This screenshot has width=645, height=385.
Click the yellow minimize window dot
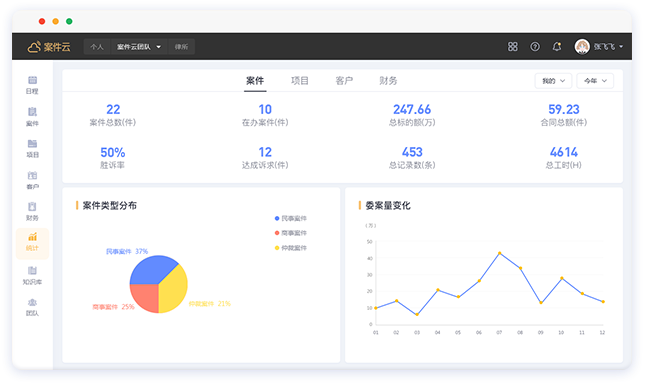(x=56, y=21)
